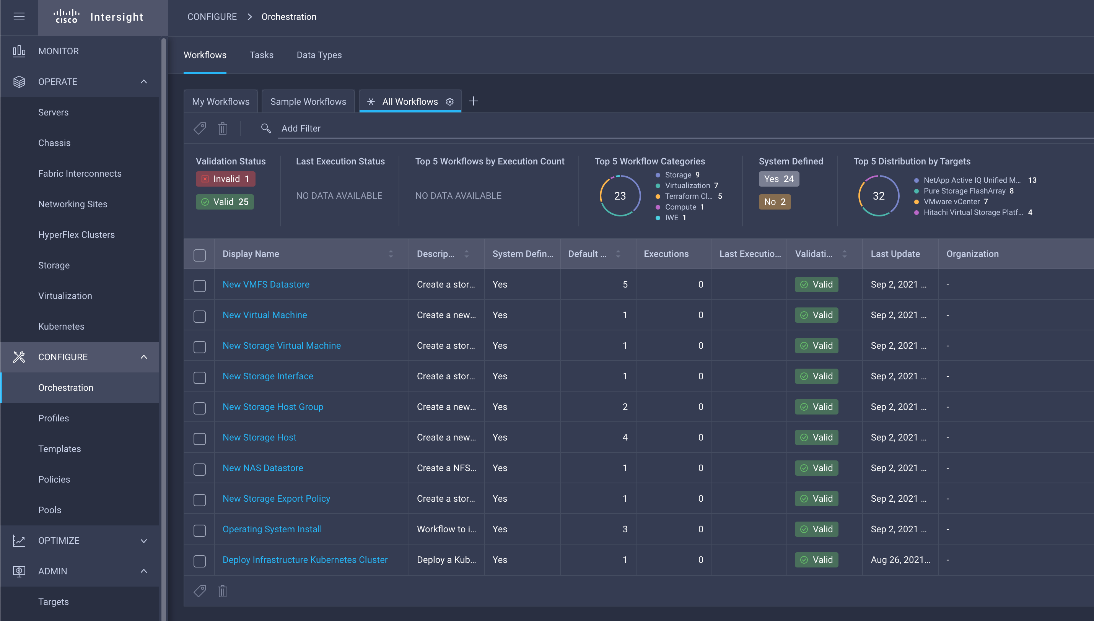This screenshot has width=1094, height=621.
Task: Click the bottom trash icon below table
Action: click(223, 591)
